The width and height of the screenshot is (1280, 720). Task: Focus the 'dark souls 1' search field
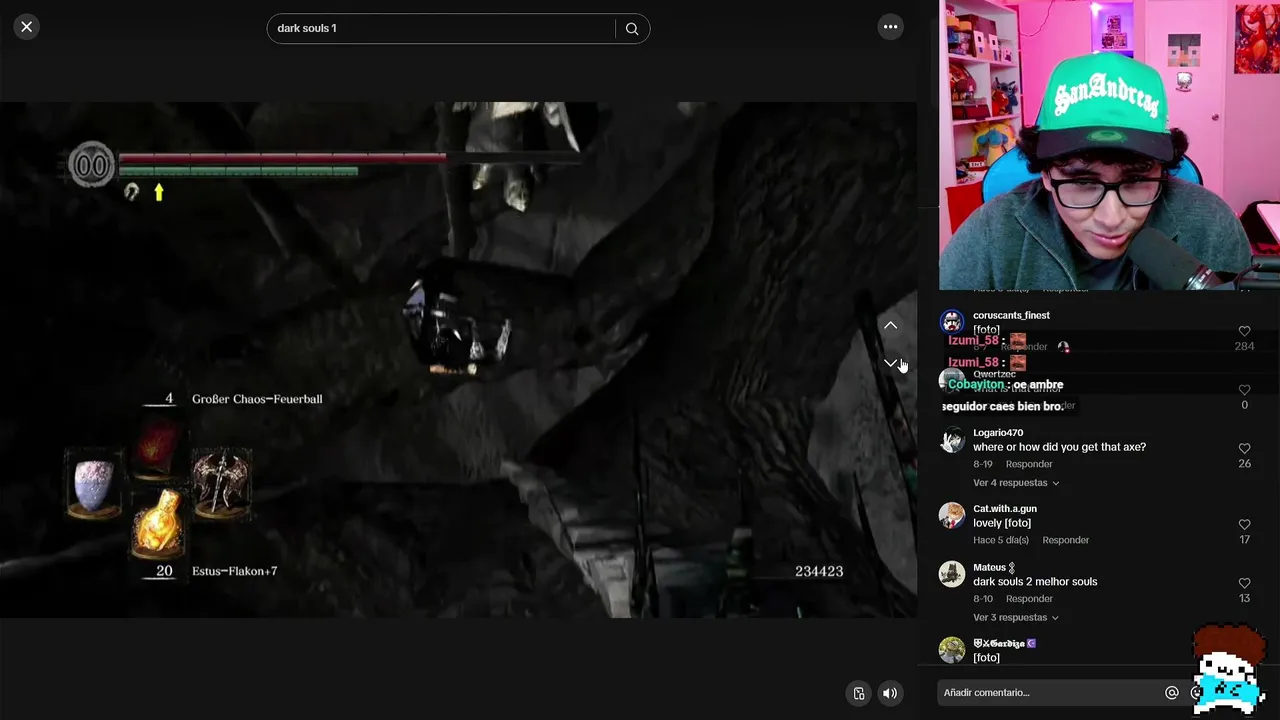[441, 28]
